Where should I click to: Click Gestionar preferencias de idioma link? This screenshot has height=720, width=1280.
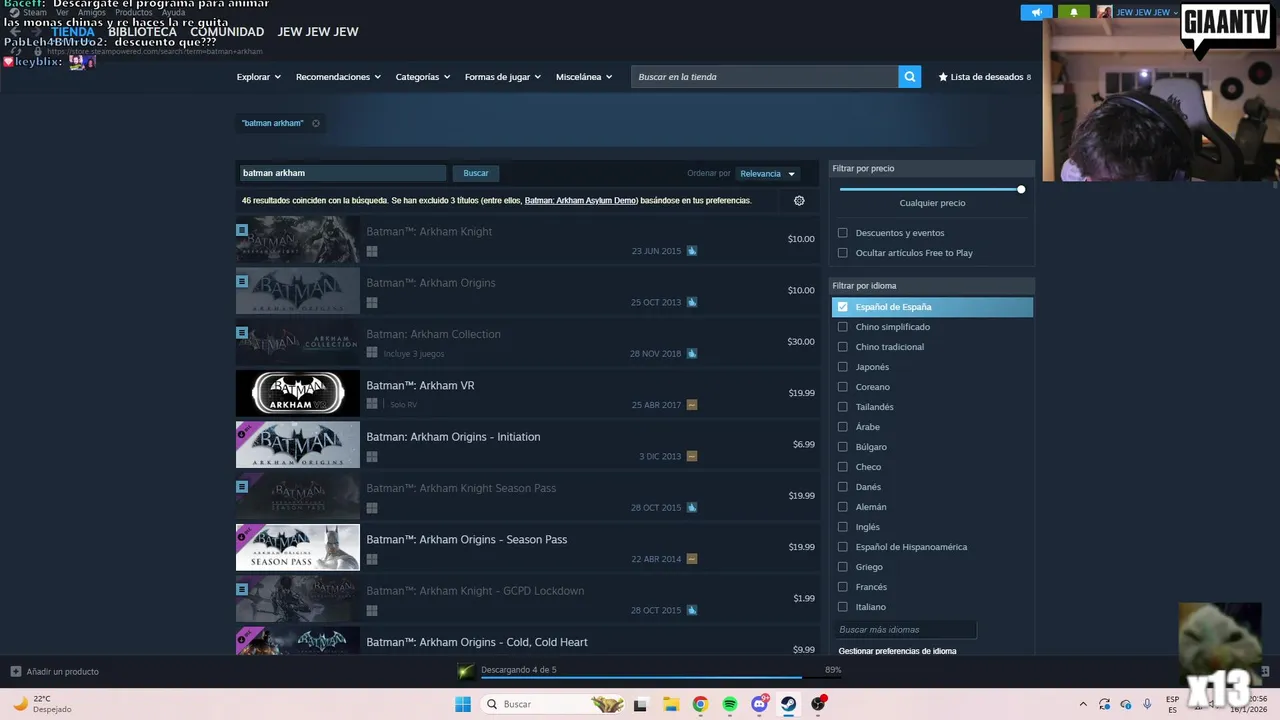tap(897, 651)
